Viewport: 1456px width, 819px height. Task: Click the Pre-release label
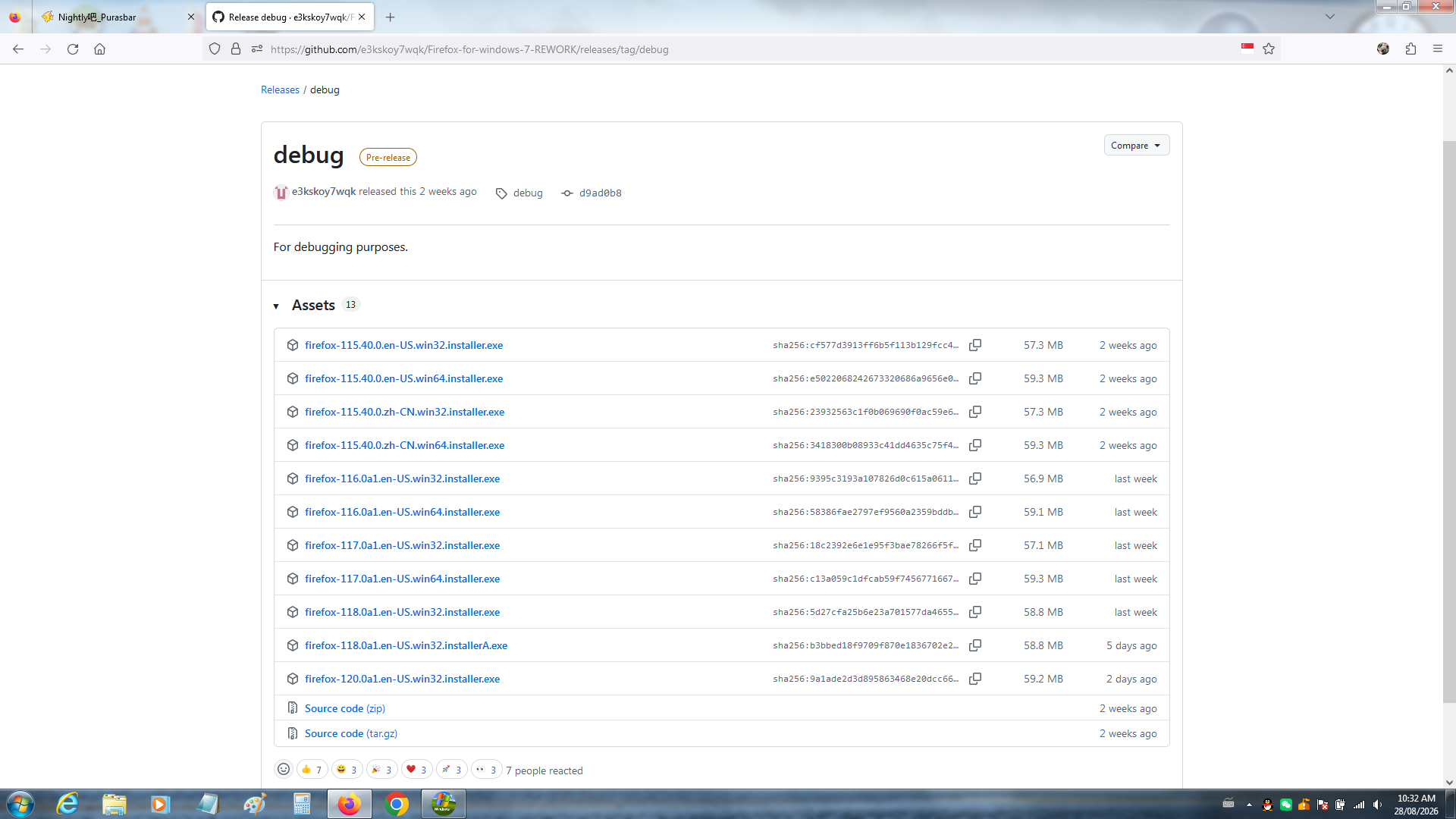[x=388, y=157]
